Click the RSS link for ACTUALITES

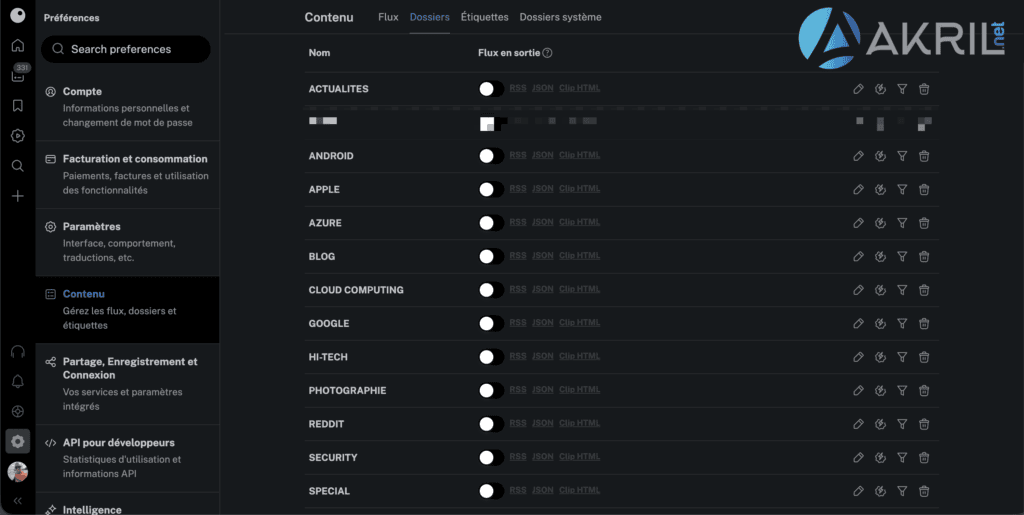tap(518, 88)
